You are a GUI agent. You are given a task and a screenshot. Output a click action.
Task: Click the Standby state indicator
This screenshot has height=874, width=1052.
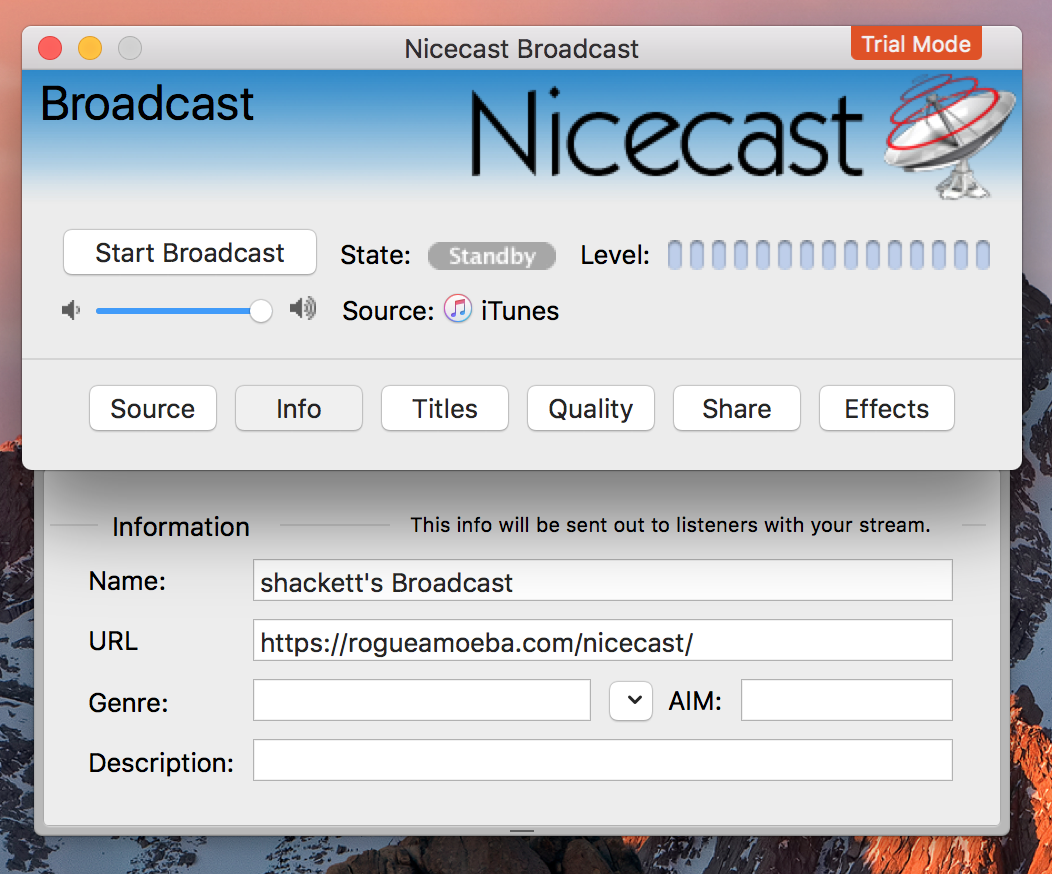click(492, 256)
